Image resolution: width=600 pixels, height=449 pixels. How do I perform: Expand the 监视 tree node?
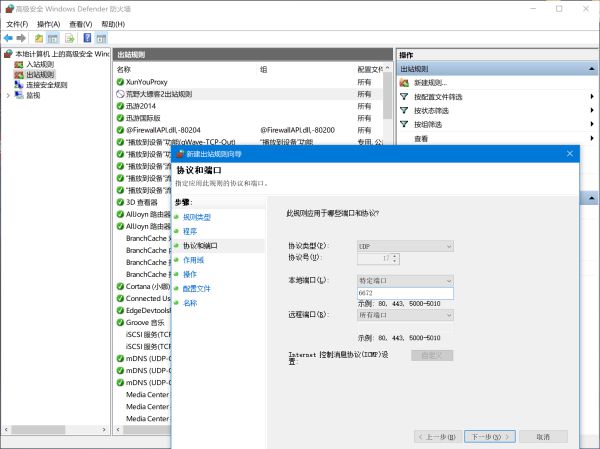pyautogui.click(x=8, y=95)
